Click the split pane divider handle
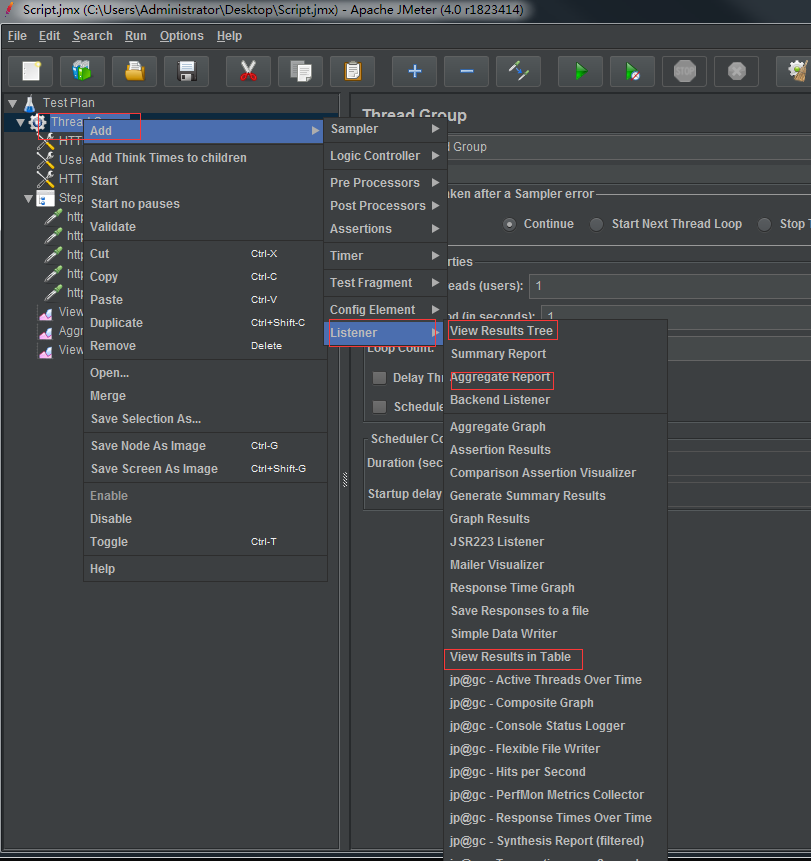The image size is (811, 861). 345,479
